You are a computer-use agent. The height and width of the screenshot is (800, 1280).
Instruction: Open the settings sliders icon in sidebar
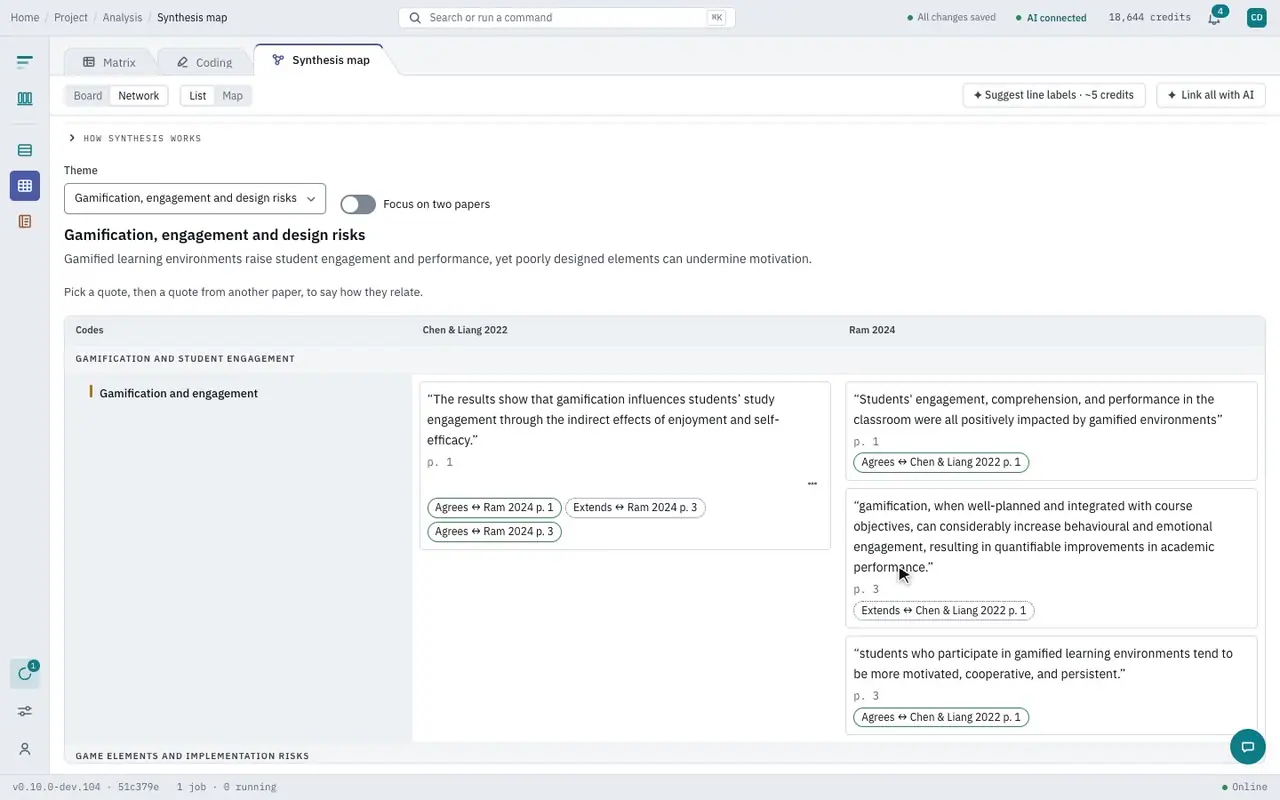[25, 711]
